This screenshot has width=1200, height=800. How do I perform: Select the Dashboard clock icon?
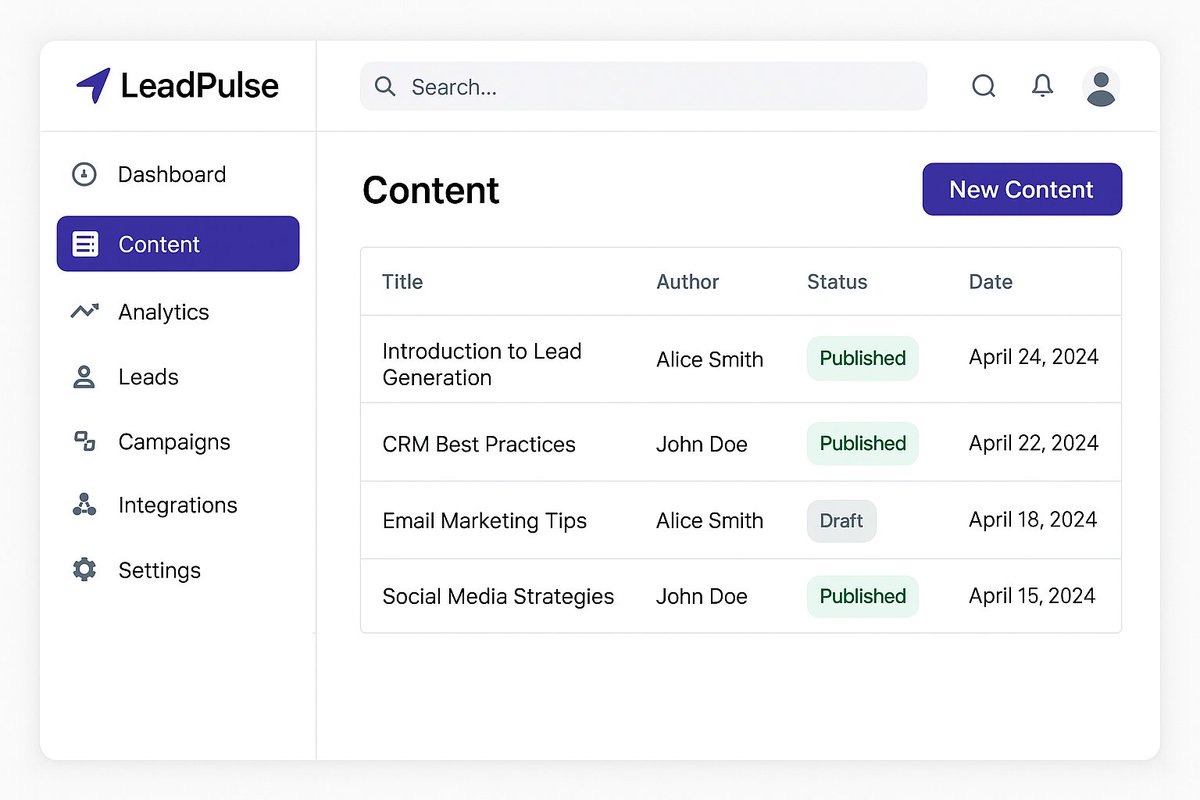pyautogui.click(x=85, y=174)
